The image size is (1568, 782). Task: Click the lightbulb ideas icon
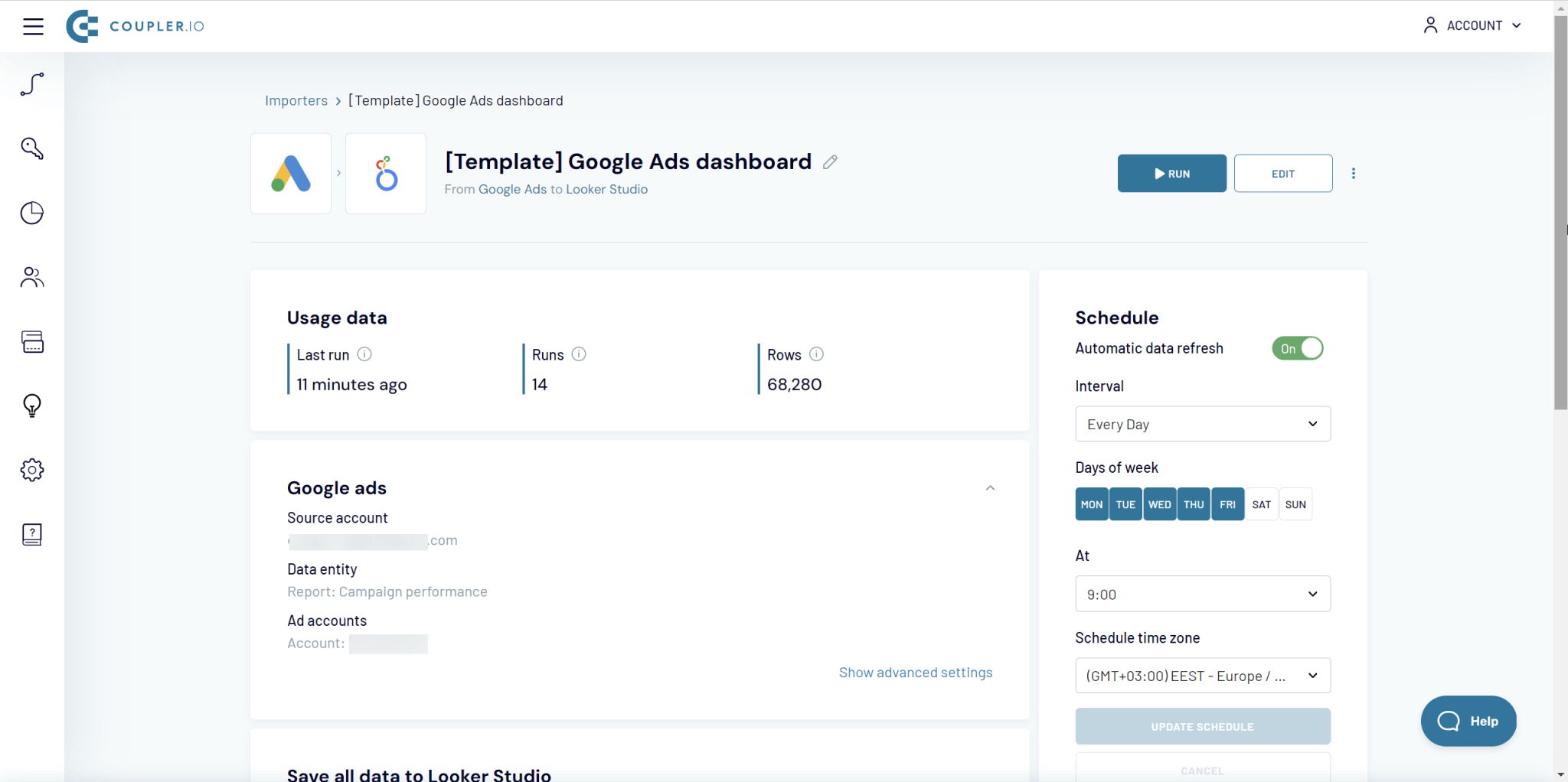[32, 406]
